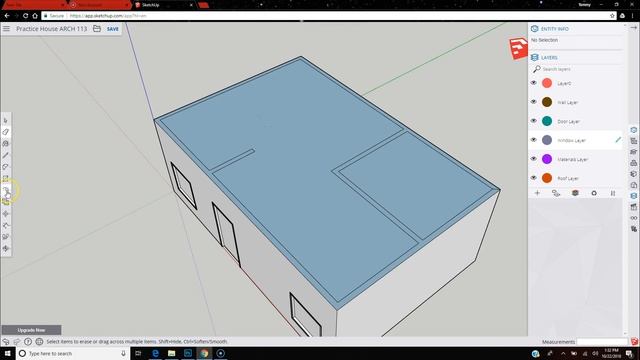640x360 pixels.
Task: Select the arrow Select tool
Action: pos(6,120)
